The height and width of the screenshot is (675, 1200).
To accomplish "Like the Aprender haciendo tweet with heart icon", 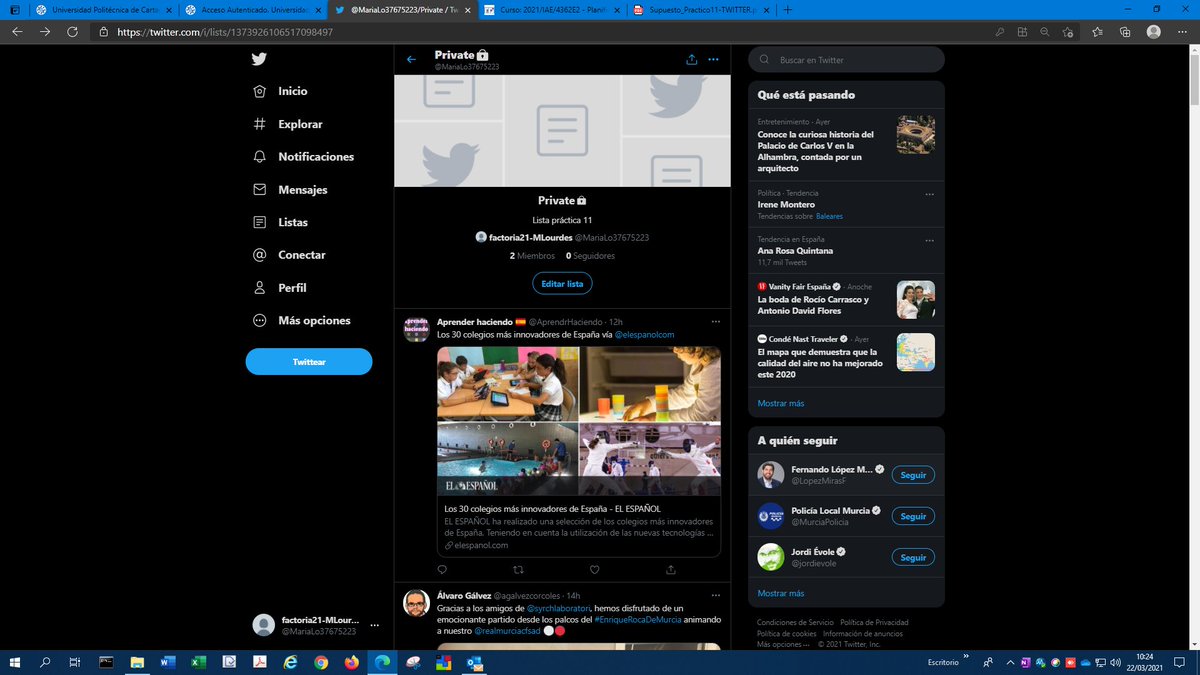I will (594, 570).
